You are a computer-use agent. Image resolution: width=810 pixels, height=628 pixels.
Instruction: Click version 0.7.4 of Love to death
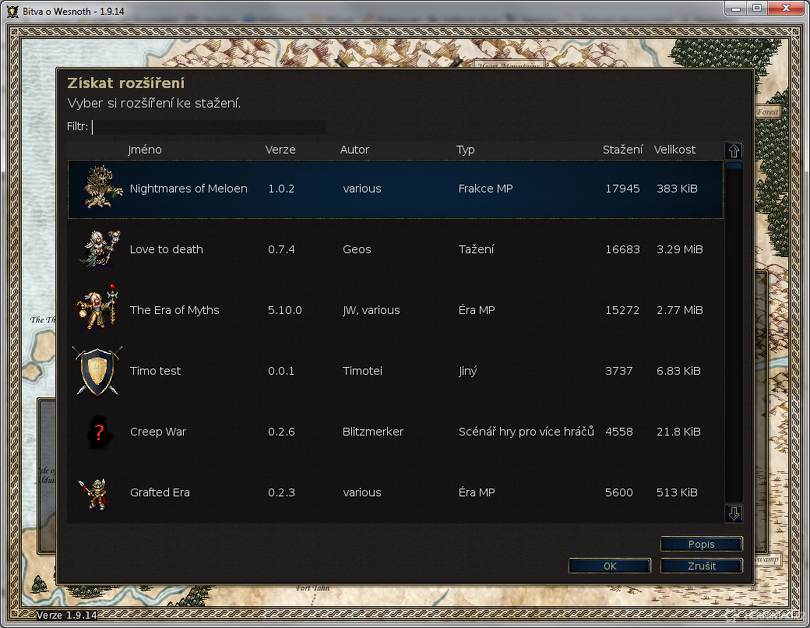(x=281, y=249)
